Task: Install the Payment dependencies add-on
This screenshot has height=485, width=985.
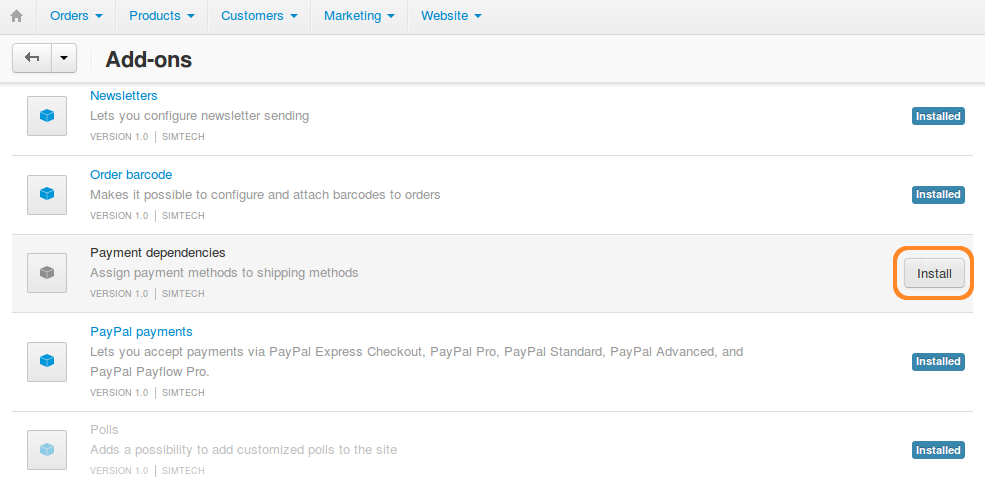Action: [934, 274]
